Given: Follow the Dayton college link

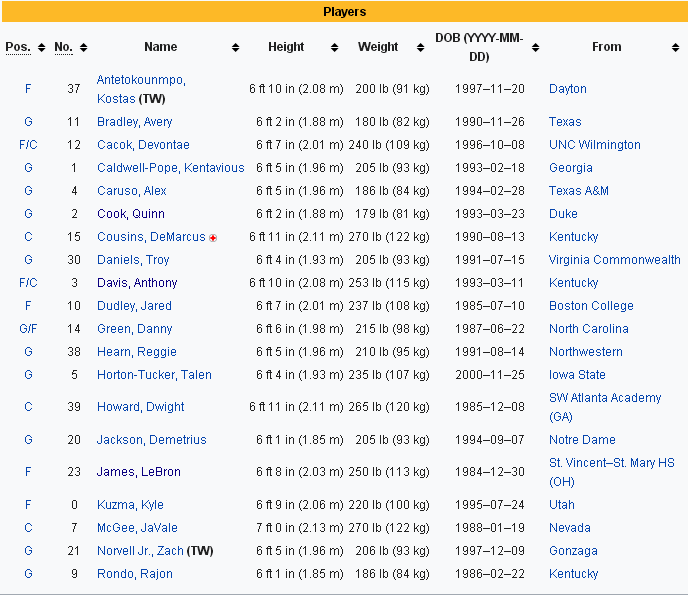Looking at the screenshot, I should (x=568, y=89).
